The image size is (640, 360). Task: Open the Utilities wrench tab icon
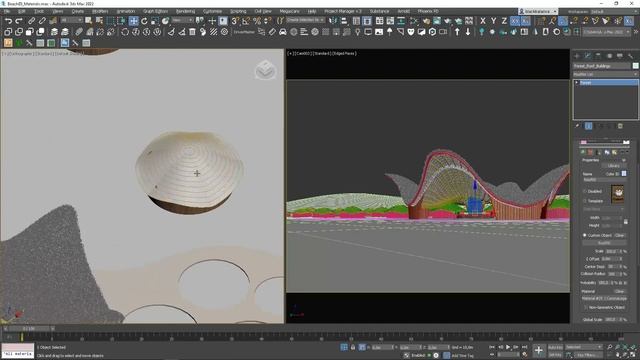pyautogui.click(x=631, y=56)
